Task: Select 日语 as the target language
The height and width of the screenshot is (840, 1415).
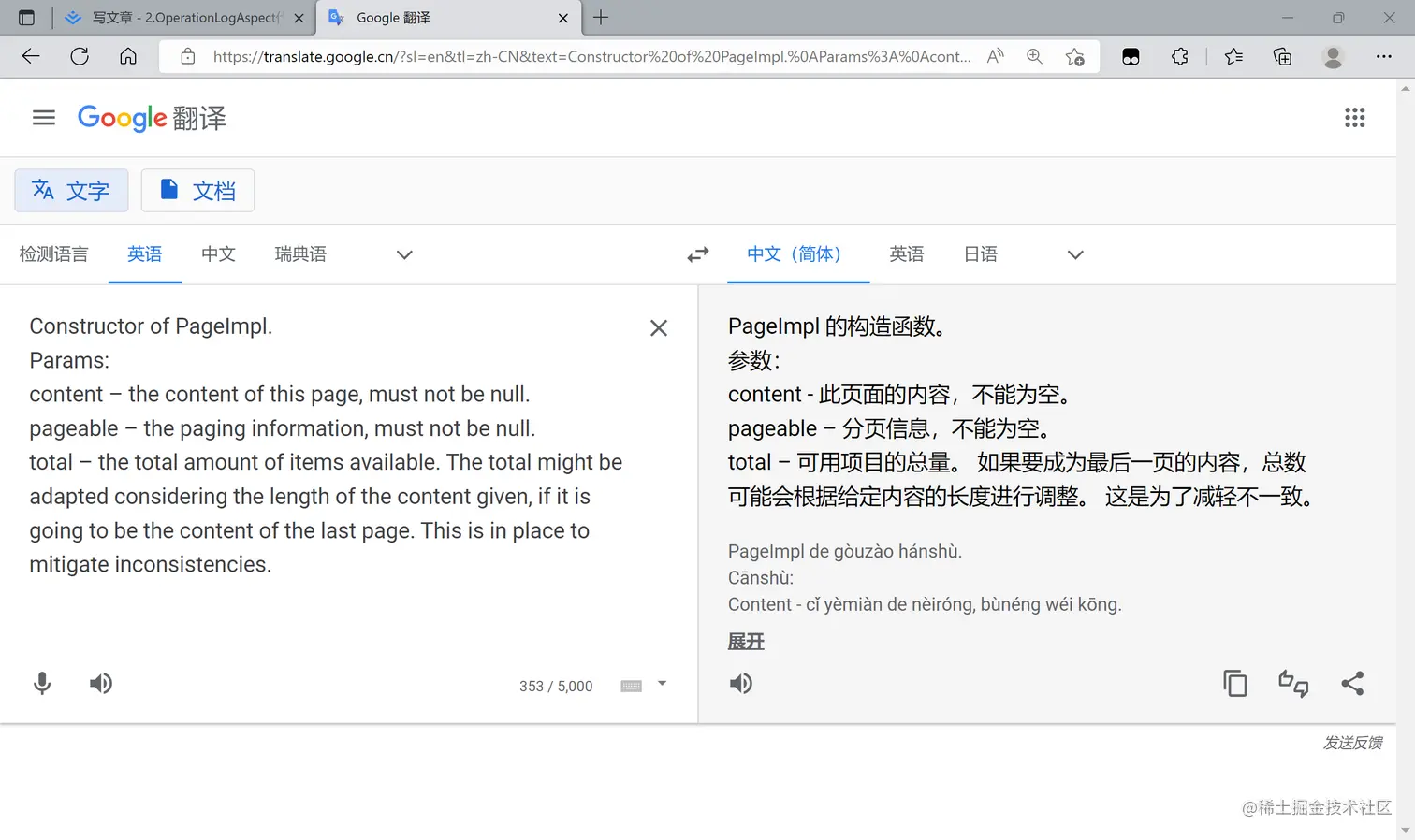Action: (980, 254)
